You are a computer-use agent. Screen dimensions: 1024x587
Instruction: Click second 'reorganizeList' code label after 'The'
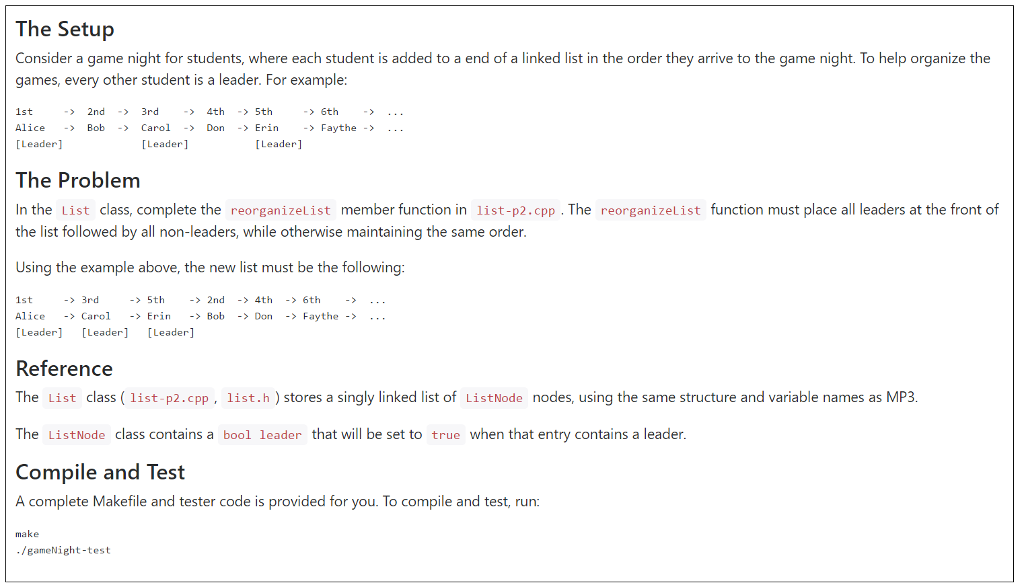pos(650,210)
